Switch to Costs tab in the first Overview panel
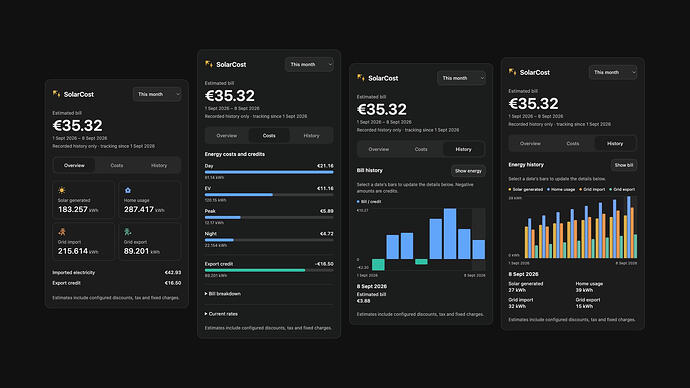Image resolution: width=690 pixels, height=388 pixels. click(x=117, y=165)
